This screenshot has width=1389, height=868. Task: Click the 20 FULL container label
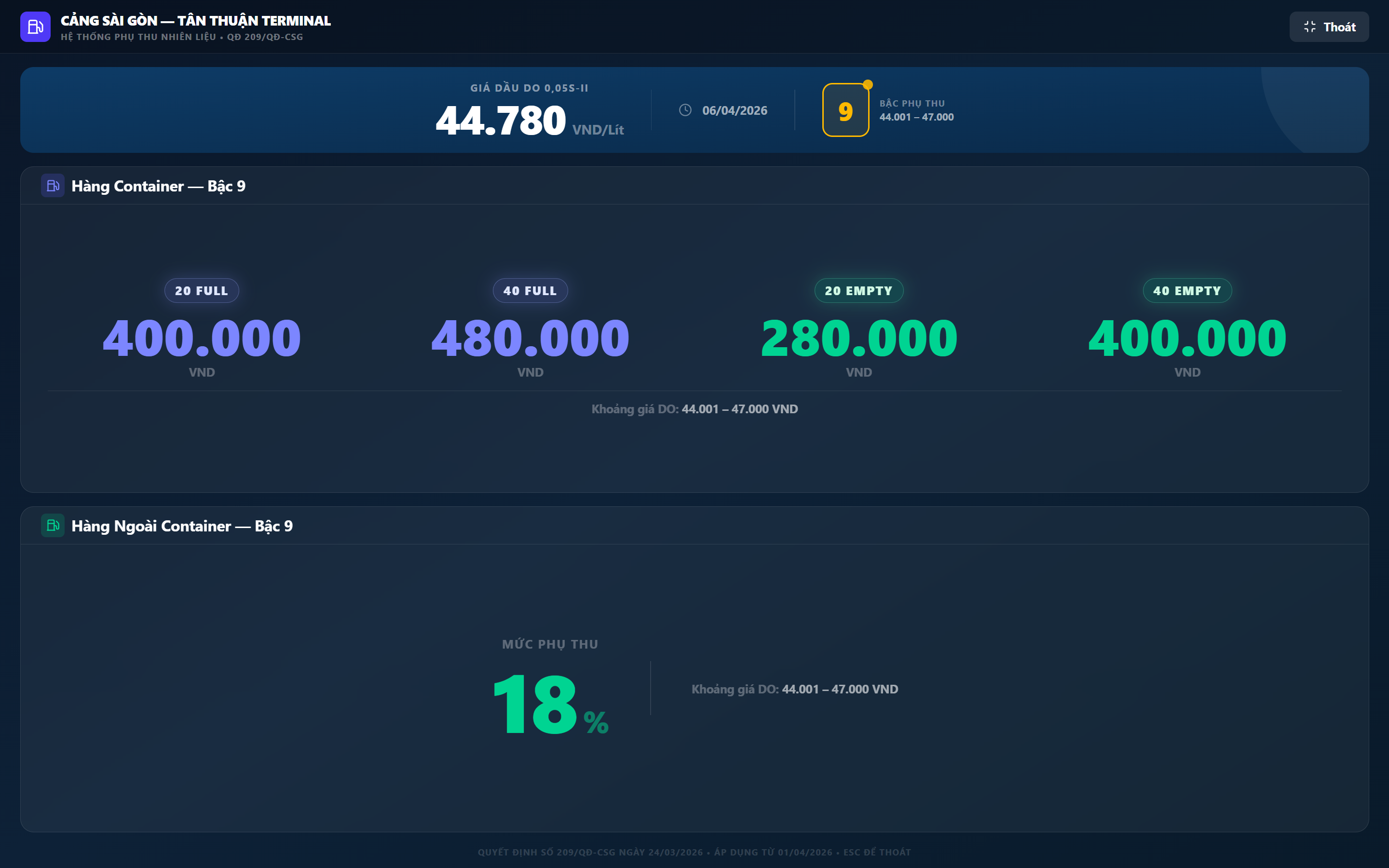point(202,291)
